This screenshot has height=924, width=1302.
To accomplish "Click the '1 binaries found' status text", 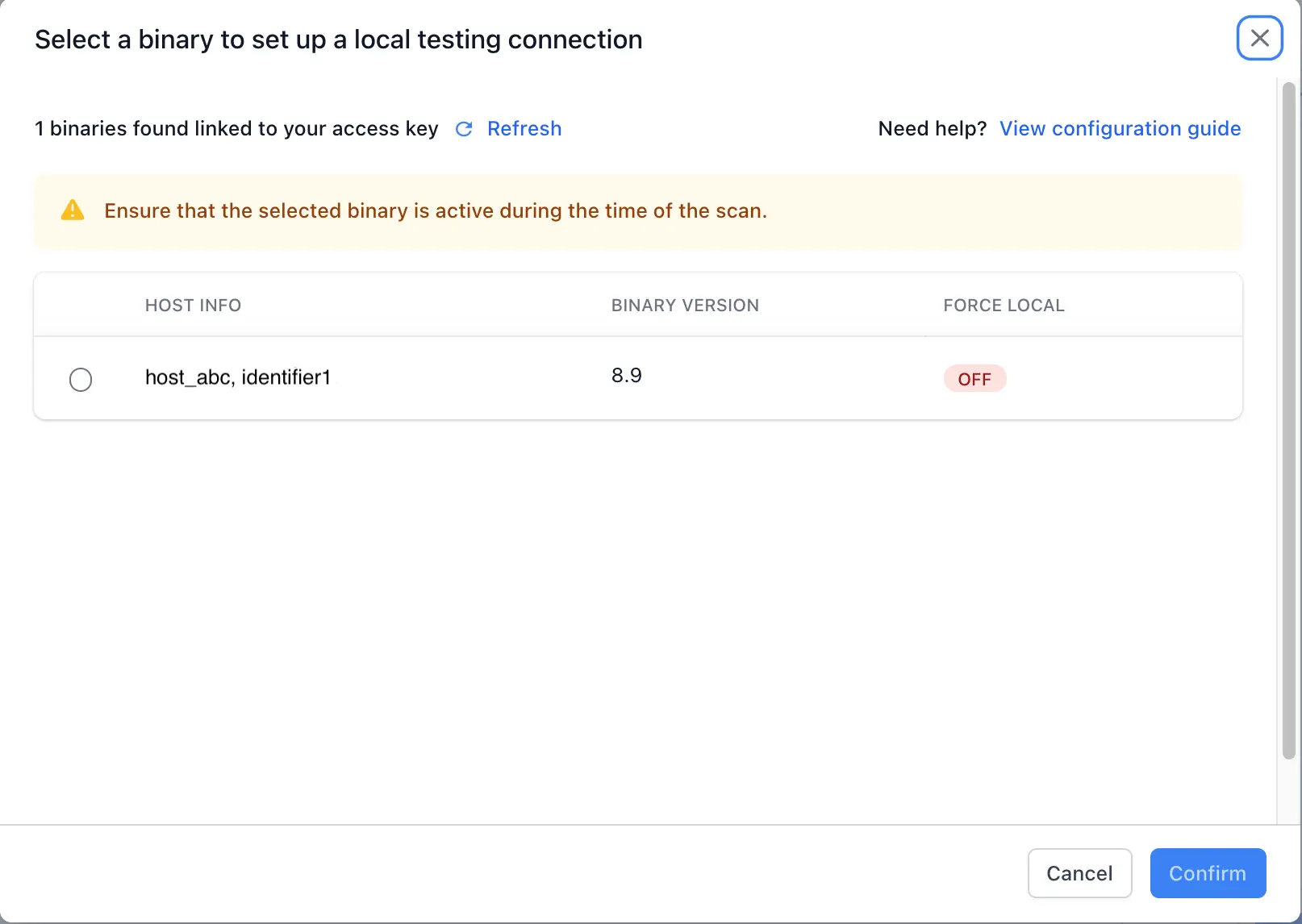I will [236, 129].
